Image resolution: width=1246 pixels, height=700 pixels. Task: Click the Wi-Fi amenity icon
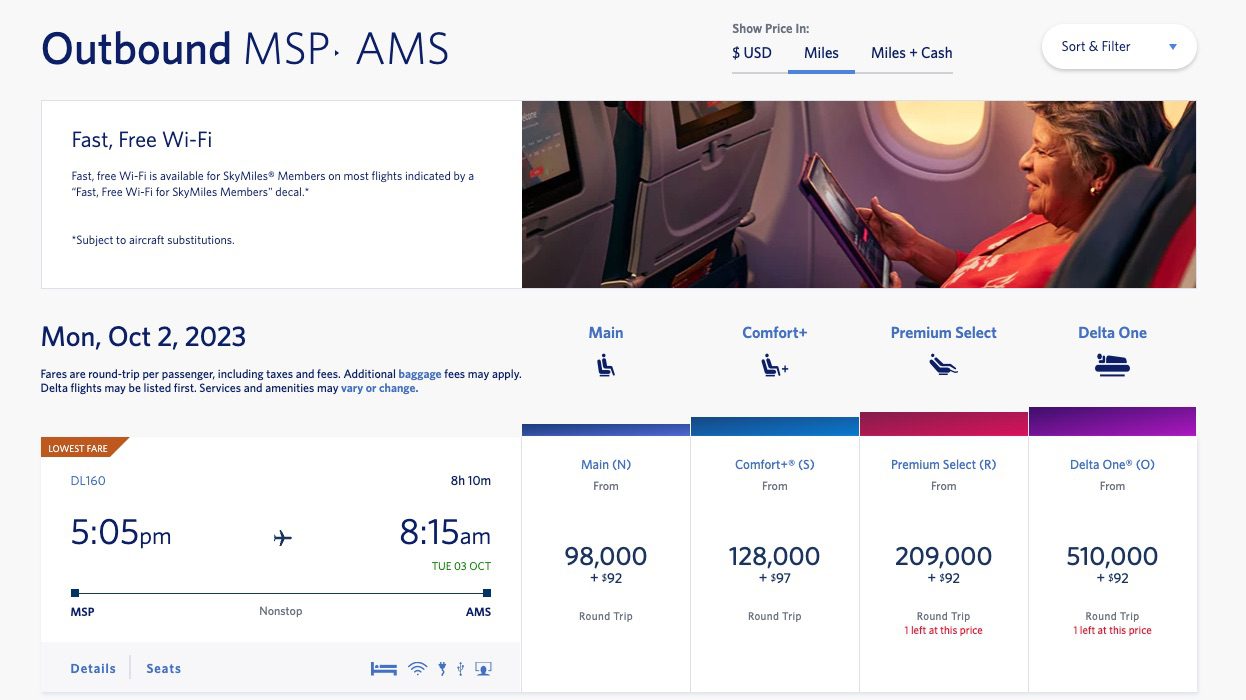(x=417, y=668)
